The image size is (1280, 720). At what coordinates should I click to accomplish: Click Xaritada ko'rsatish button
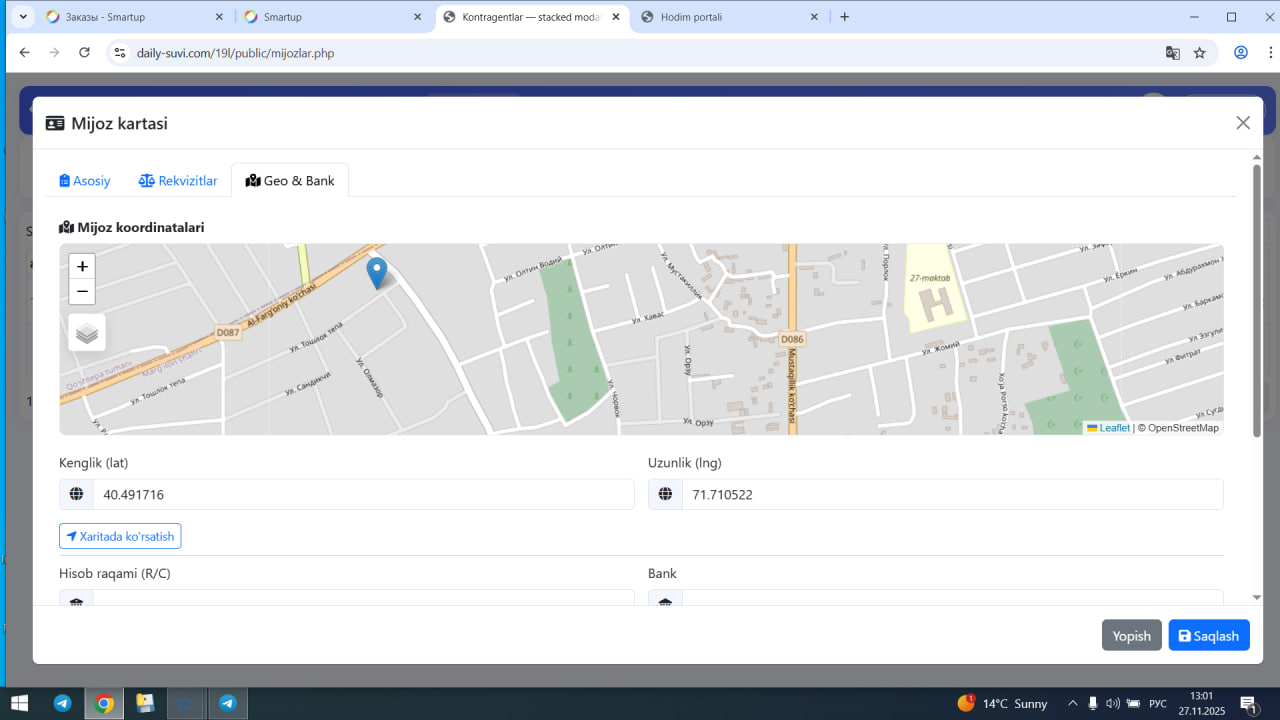coord(120,537)
